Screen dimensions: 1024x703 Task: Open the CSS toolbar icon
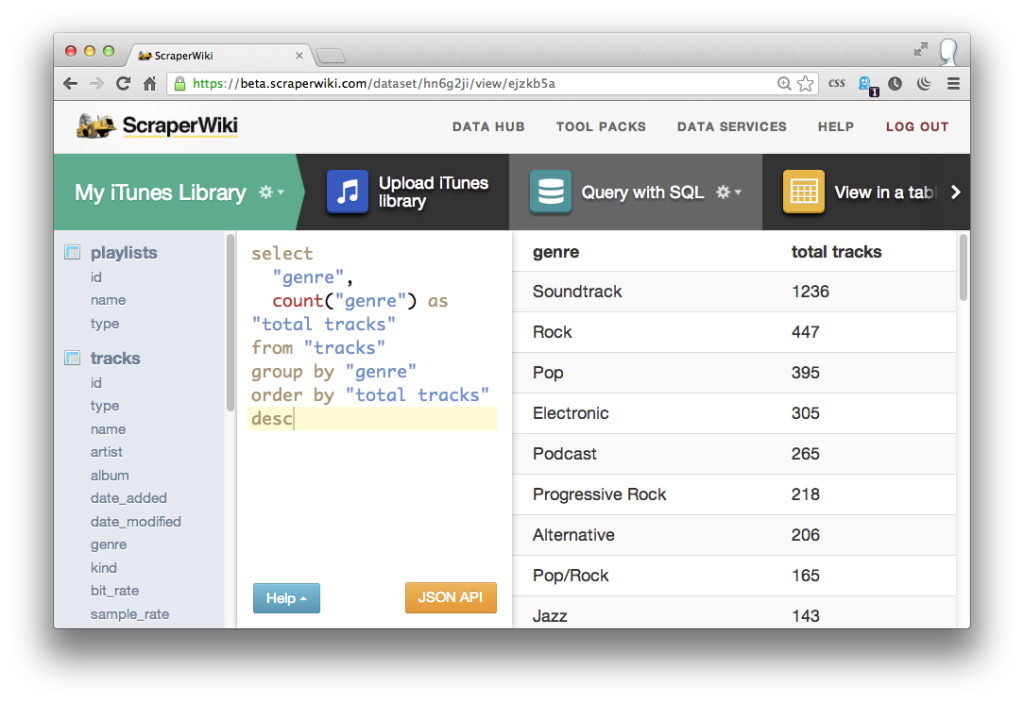coord(837,83)
